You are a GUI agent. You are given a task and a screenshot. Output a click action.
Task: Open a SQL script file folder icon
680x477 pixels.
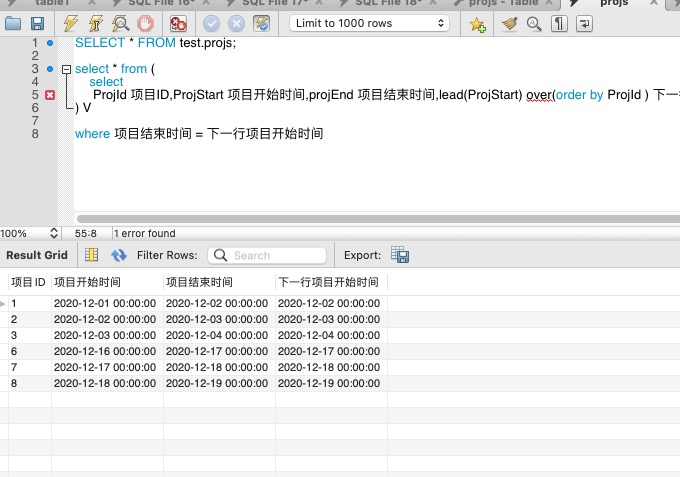tap(13, 23)
